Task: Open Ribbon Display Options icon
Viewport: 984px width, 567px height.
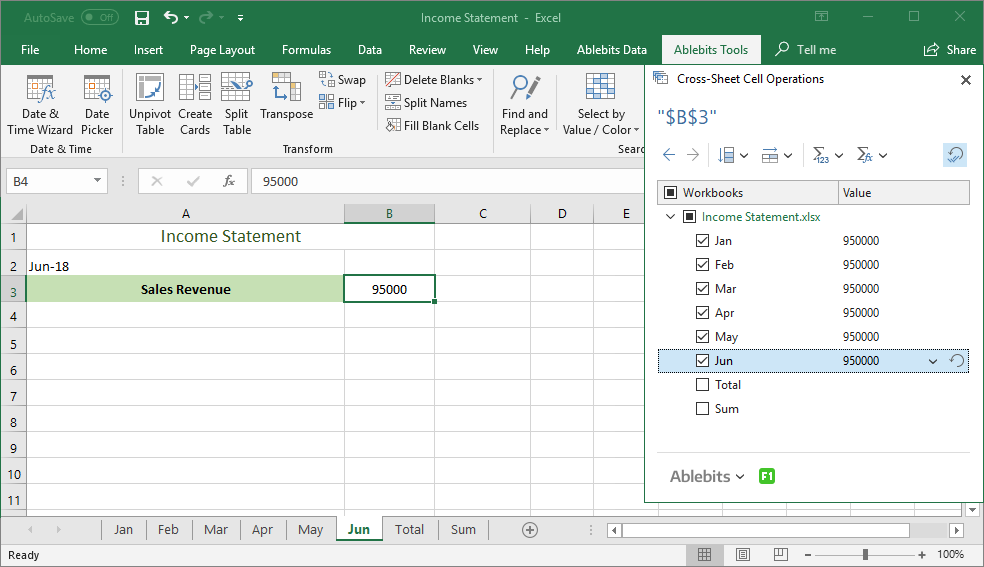Action: (x=821, y=17)
